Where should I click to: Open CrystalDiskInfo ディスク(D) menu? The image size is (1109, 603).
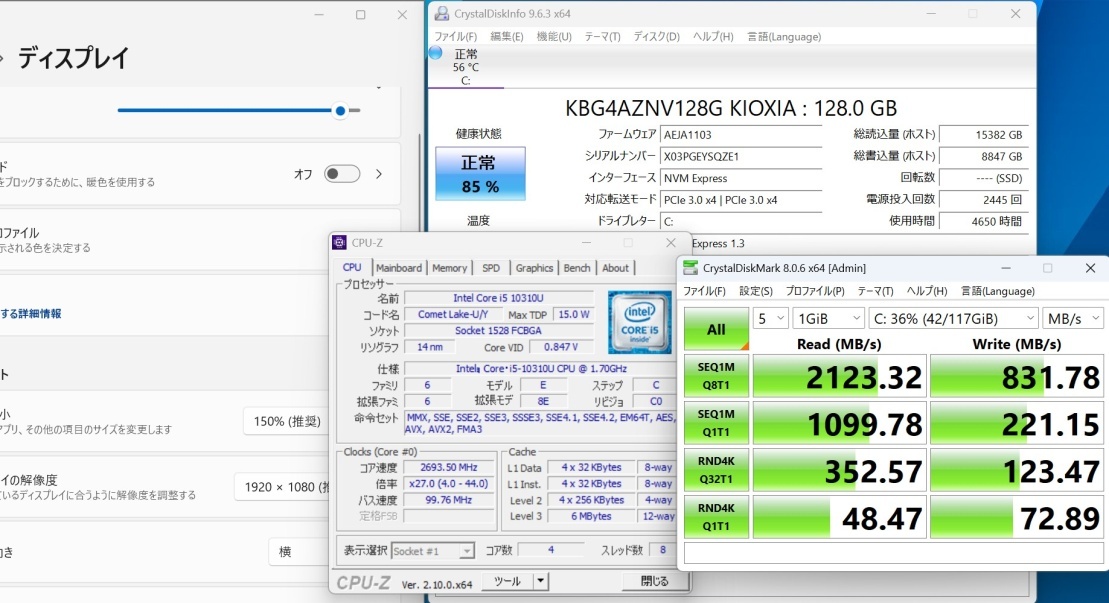[x=656, y=37]
